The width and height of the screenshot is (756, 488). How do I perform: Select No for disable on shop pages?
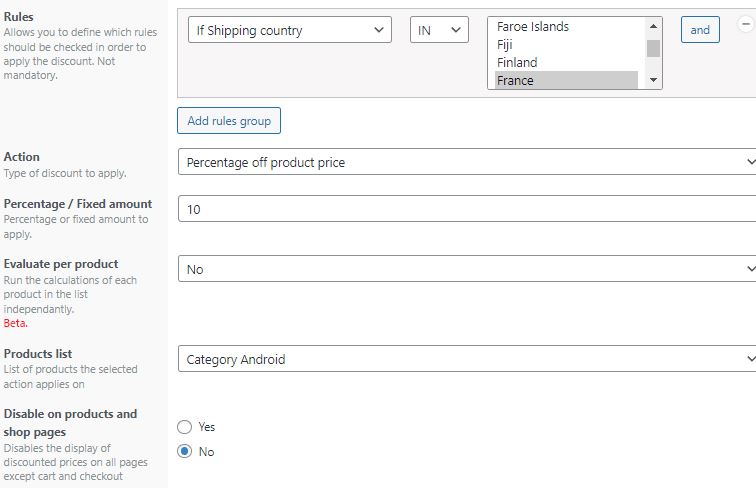pos(184,451)
